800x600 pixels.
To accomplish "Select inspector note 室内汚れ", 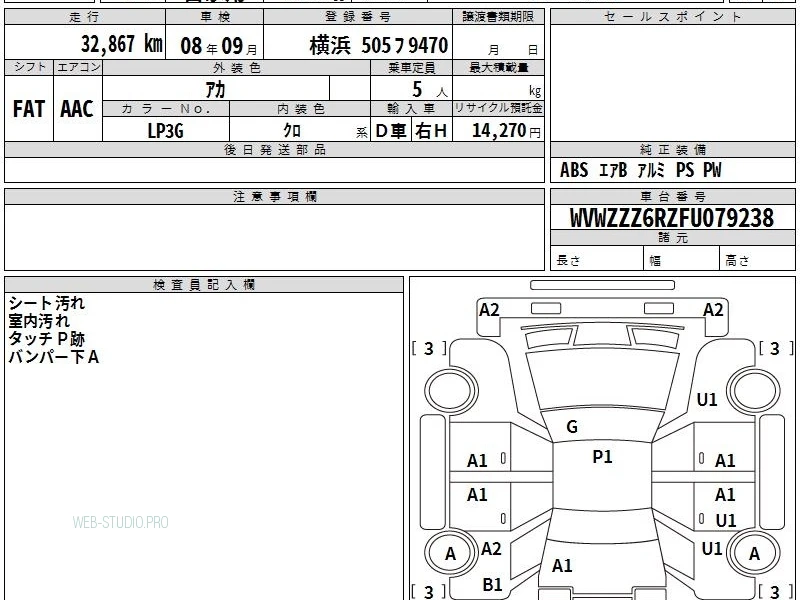I will (39, 321).
